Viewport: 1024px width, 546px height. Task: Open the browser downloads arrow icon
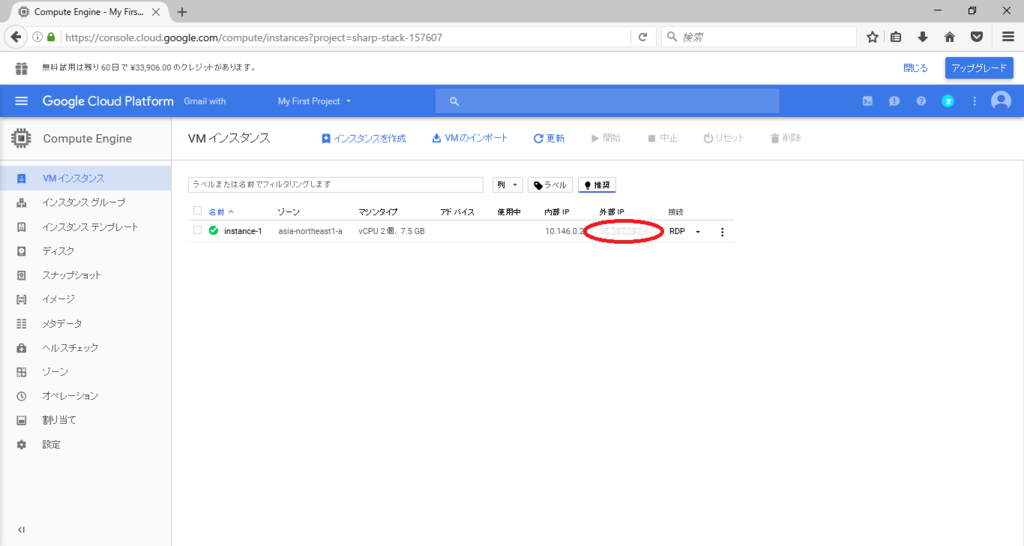[x=922, y=37]
